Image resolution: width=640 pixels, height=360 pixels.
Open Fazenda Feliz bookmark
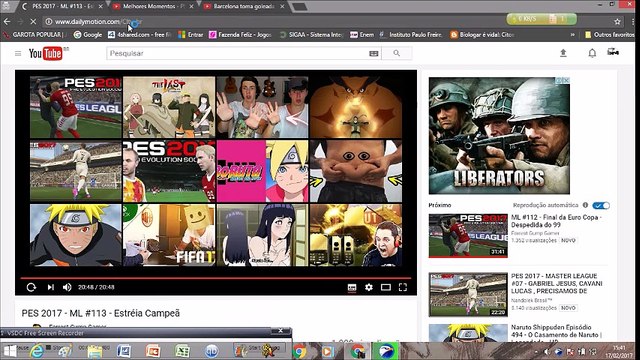(x=240, y=35)
